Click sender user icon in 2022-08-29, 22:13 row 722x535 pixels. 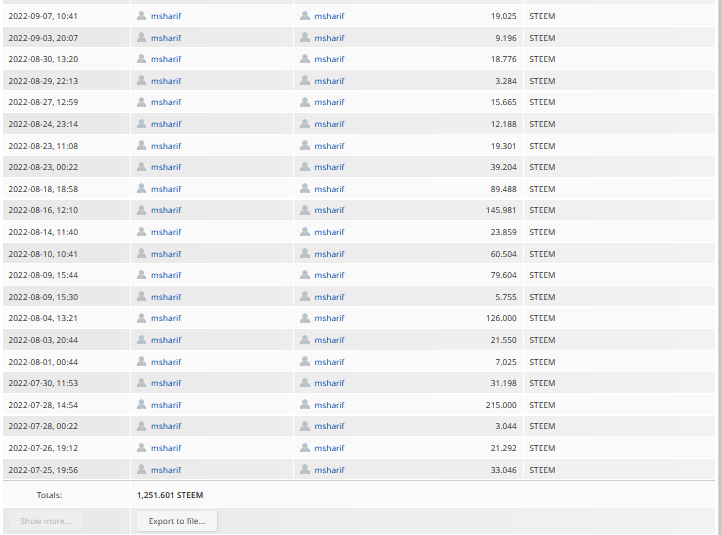pyautogui.click(x=141, y=81)
